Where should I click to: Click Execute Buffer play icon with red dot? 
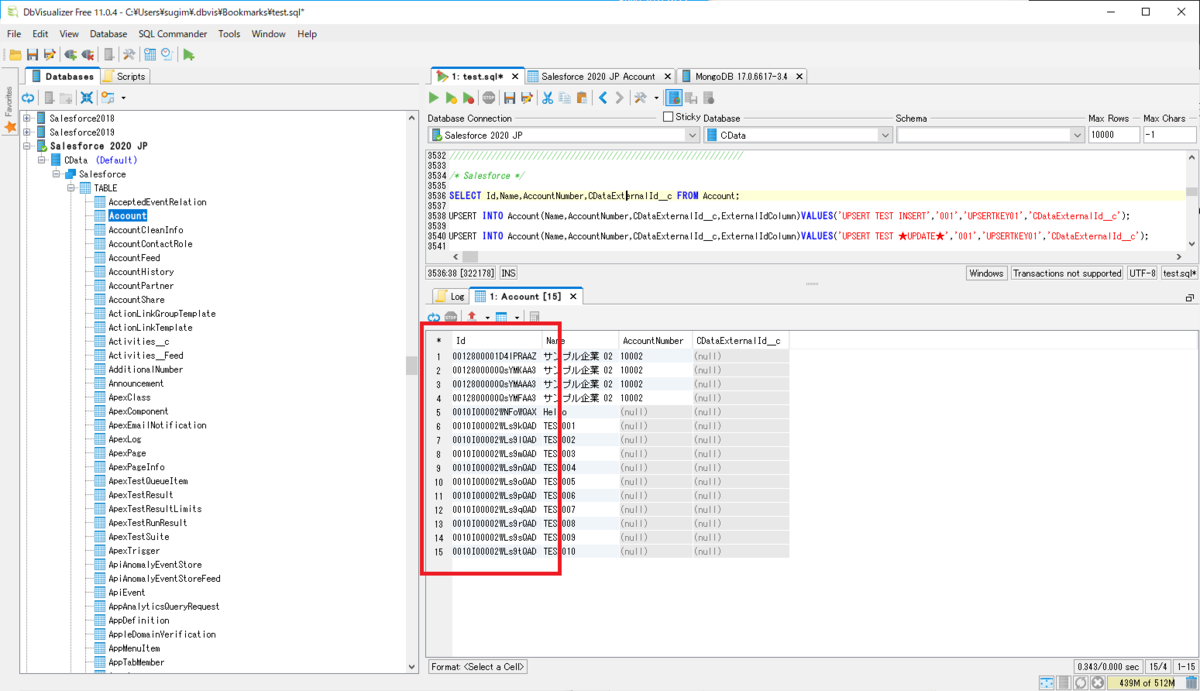[468, 98]
